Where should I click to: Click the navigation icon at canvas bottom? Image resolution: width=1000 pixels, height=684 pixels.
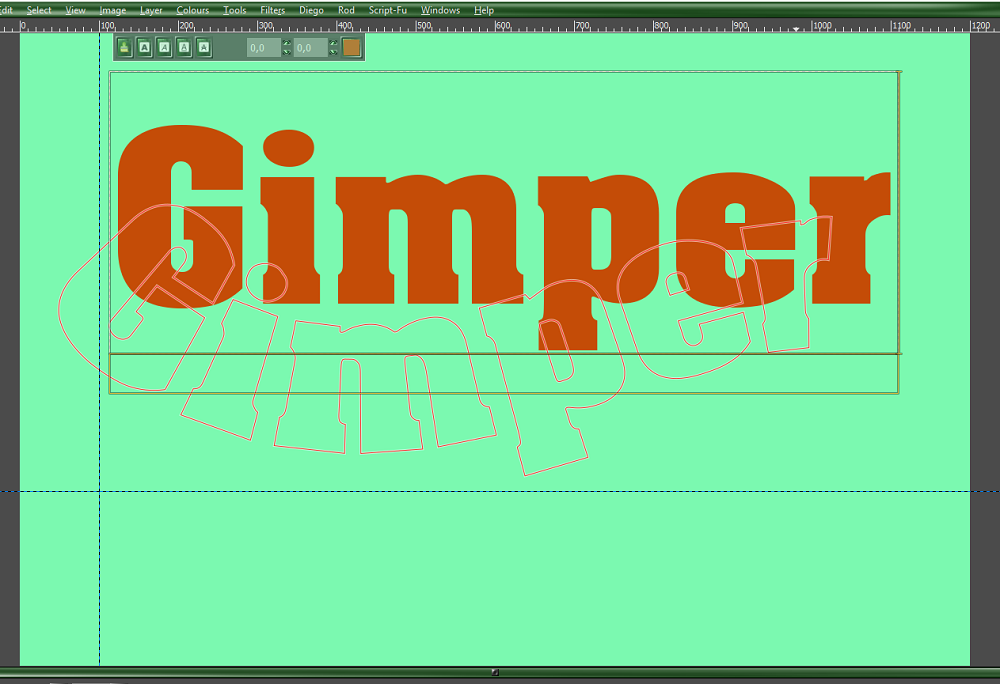point(495,672)
